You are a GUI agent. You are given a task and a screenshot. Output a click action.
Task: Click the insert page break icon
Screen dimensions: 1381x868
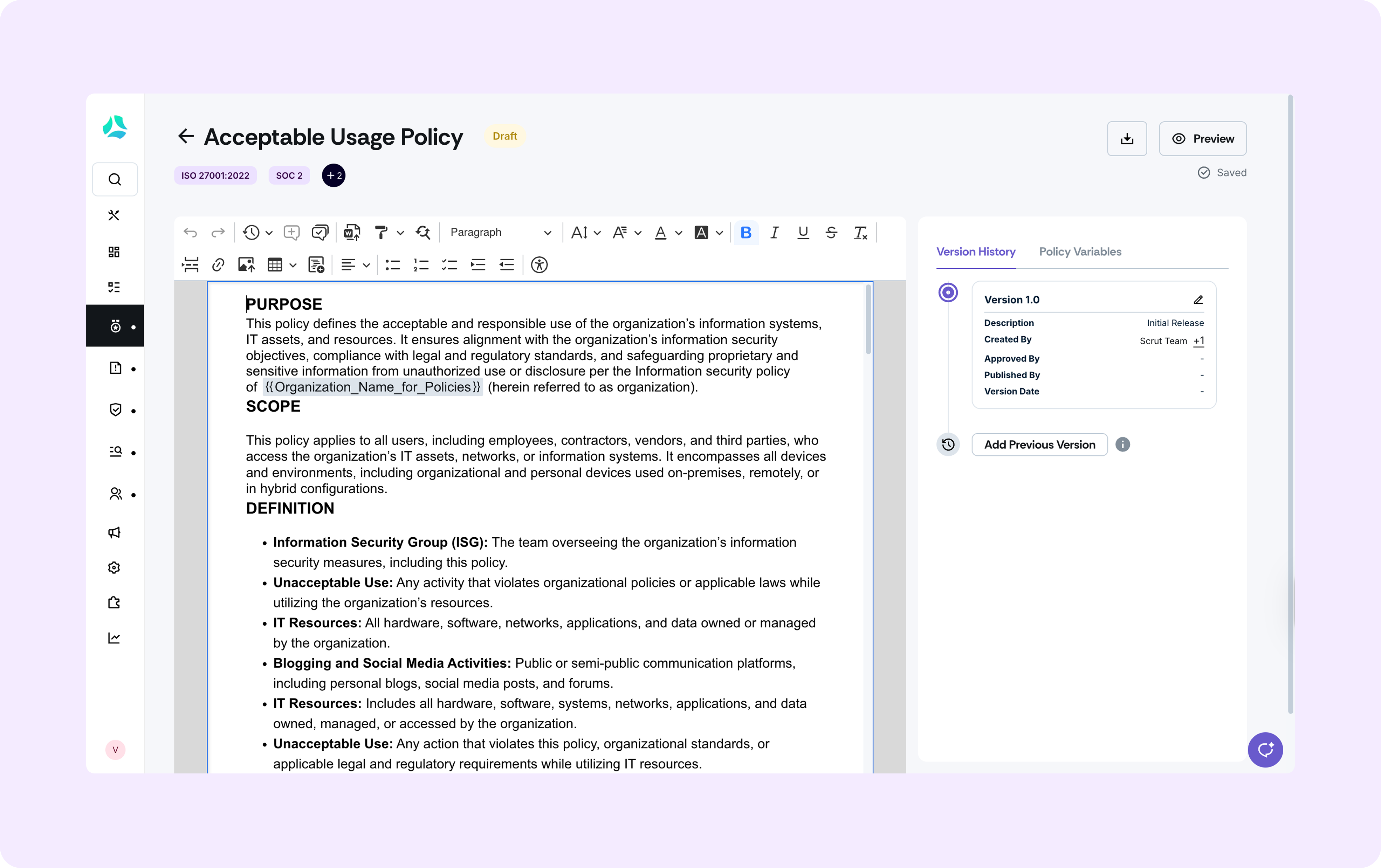[190, 265]
